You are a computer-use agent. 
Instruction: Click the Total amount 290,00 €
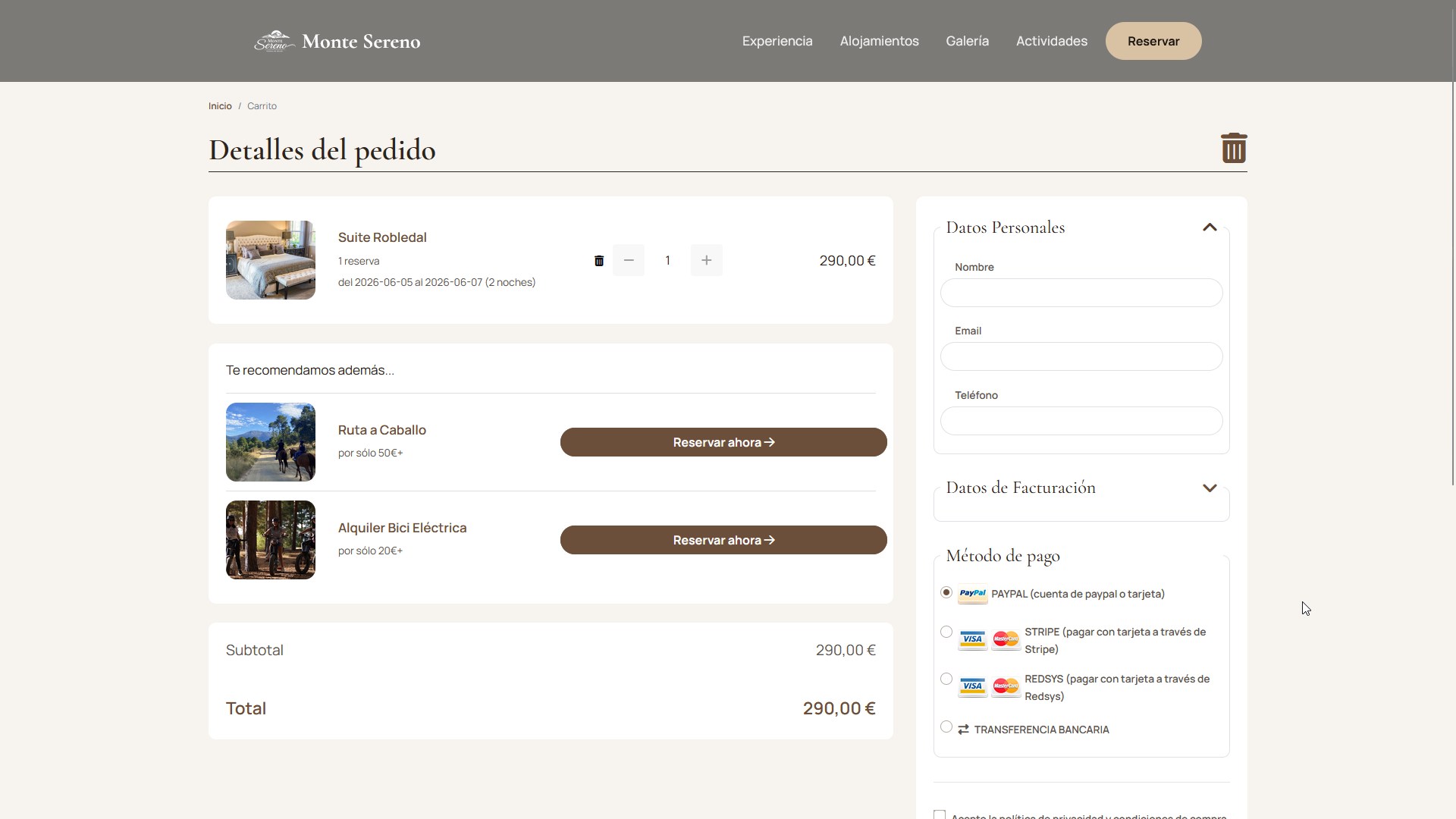pyautogui.click(x=839, y=708)
